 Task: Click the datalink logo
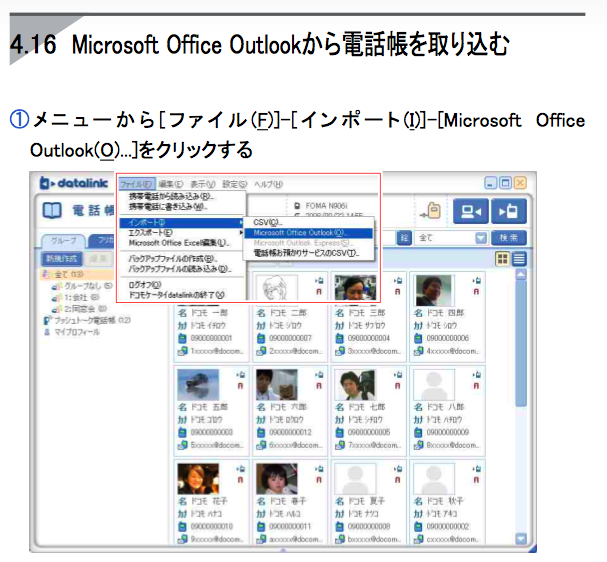pyautogui.click(x=74, y=182)
